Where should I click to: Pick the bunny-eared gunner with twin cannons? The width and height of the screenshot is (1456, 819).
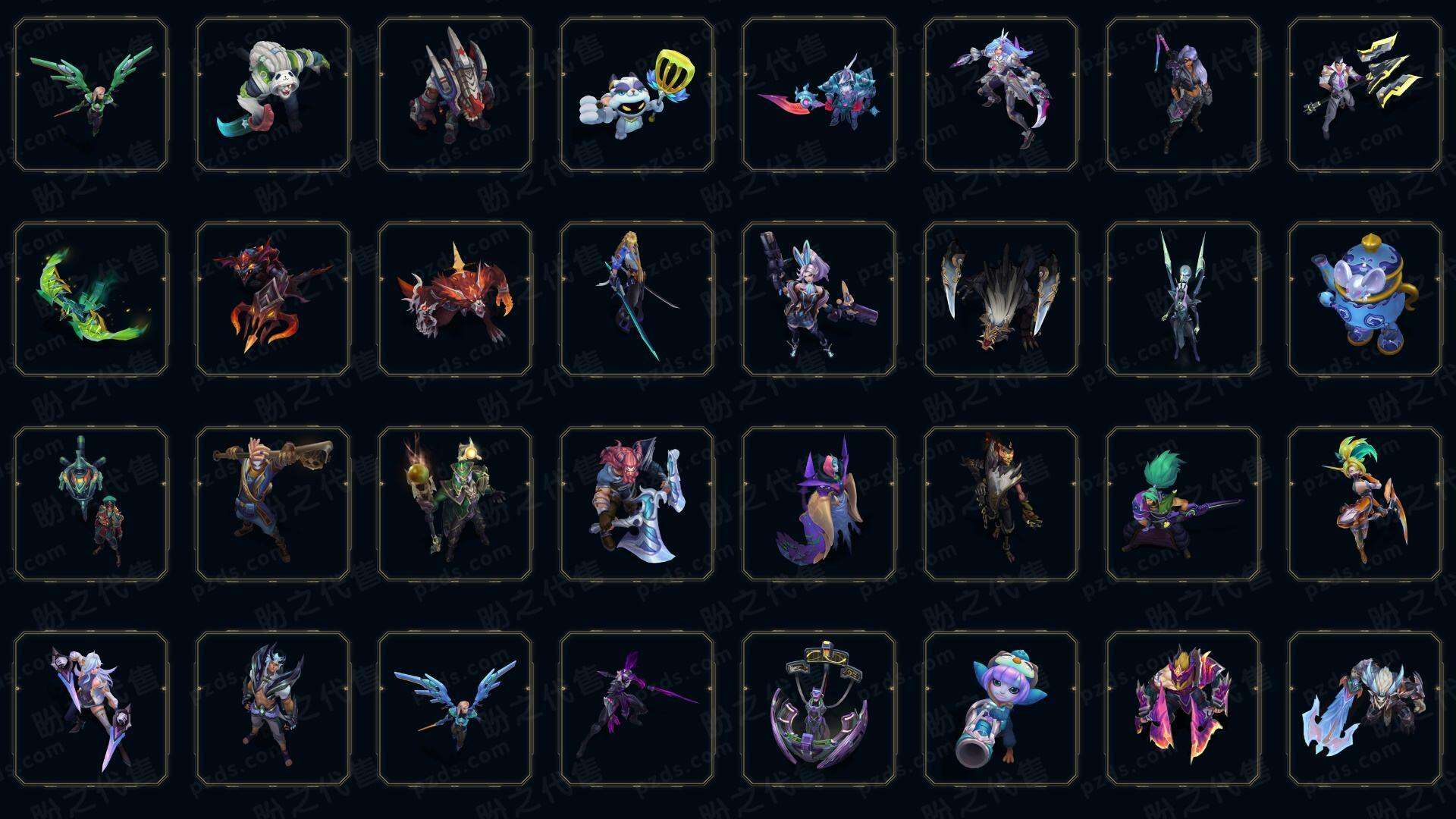(x=819, y=299)
